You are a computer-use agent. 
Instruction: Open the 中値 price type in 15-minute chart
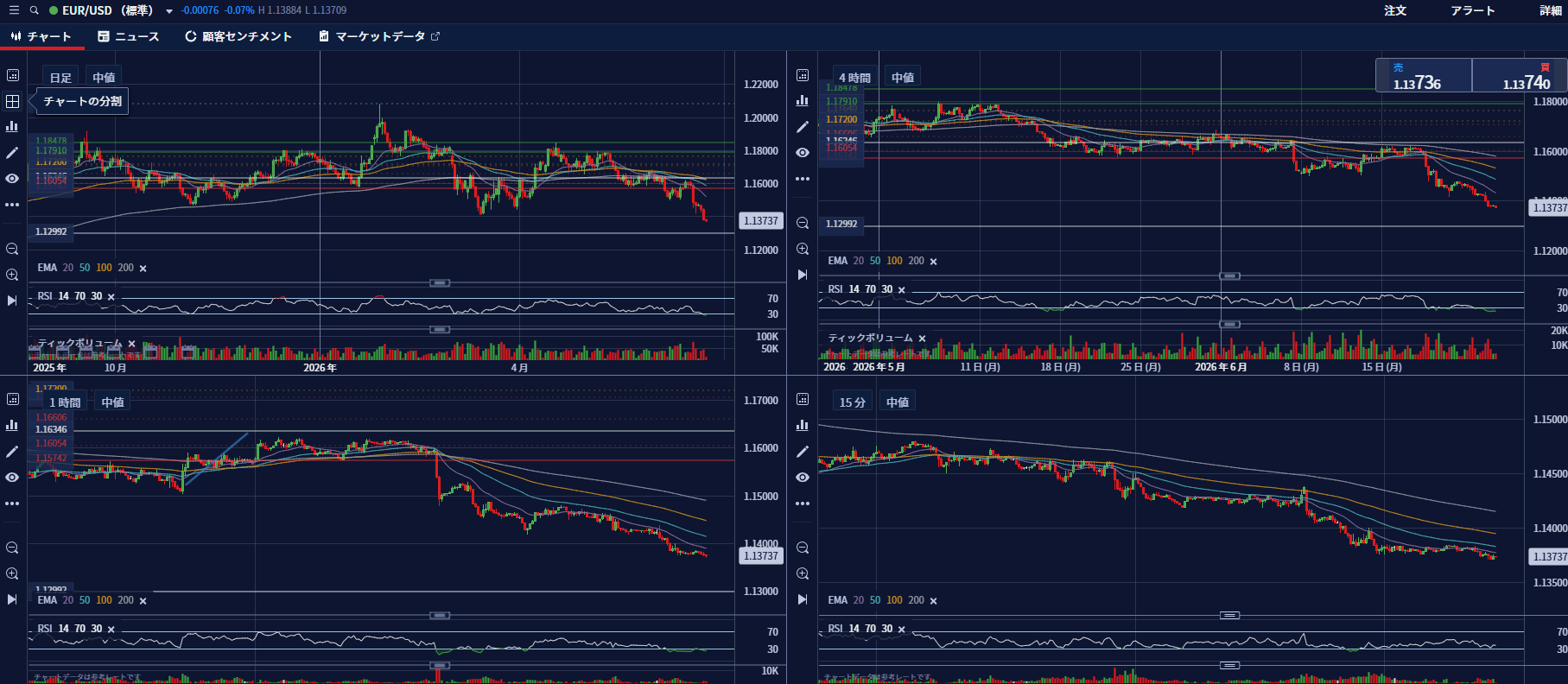(898, 402)
